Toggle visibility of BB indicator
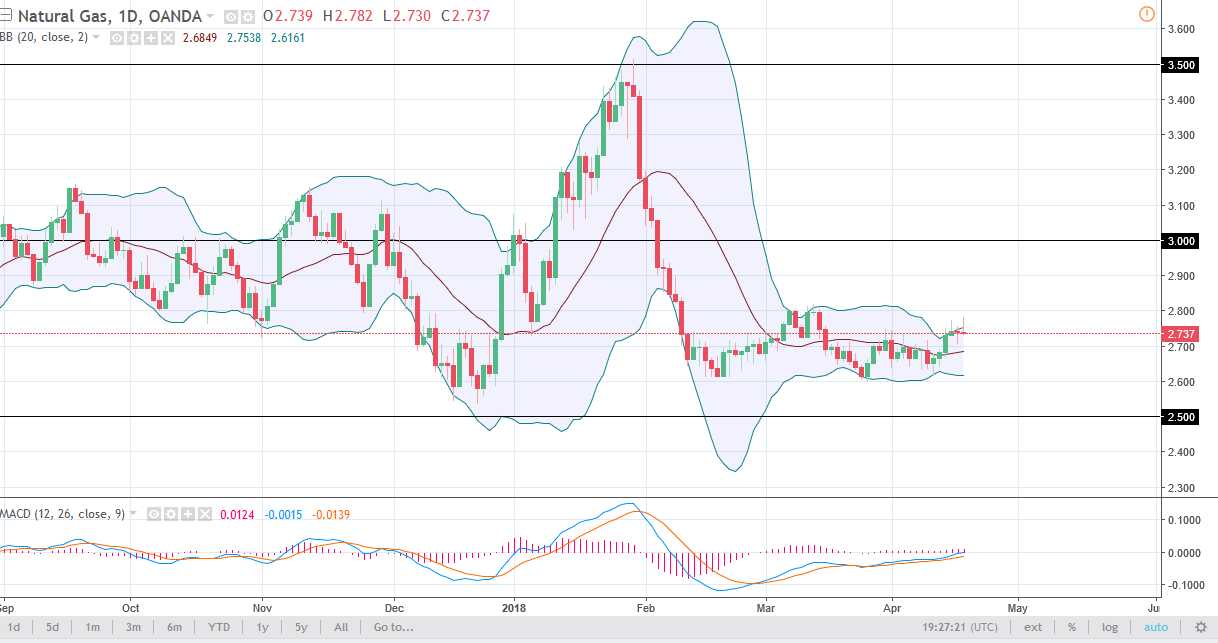This screenshot has height=643, width=1218. (x=116, y=38)
